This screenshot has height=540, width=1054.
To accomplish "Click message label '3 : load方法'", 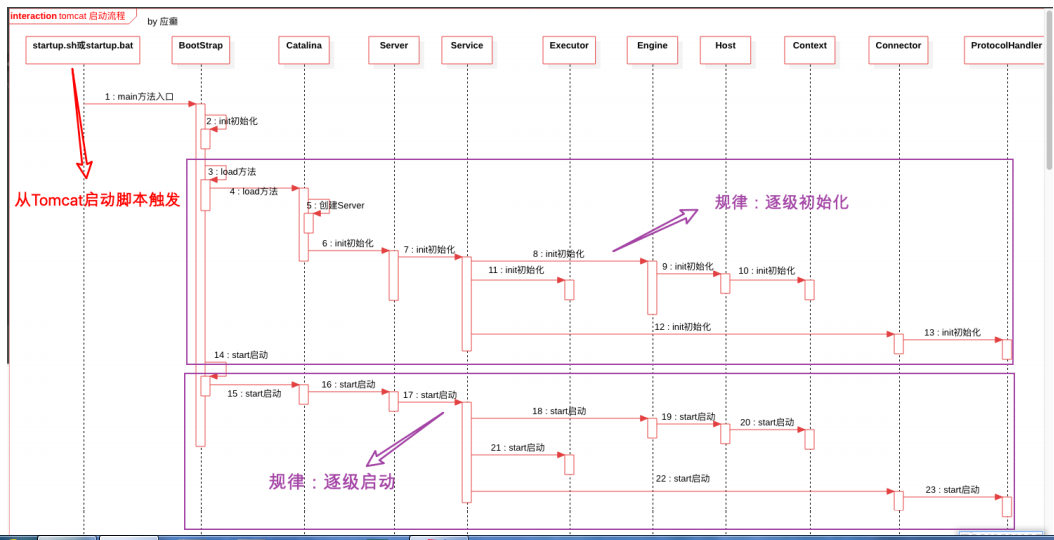I will point(232,171).
